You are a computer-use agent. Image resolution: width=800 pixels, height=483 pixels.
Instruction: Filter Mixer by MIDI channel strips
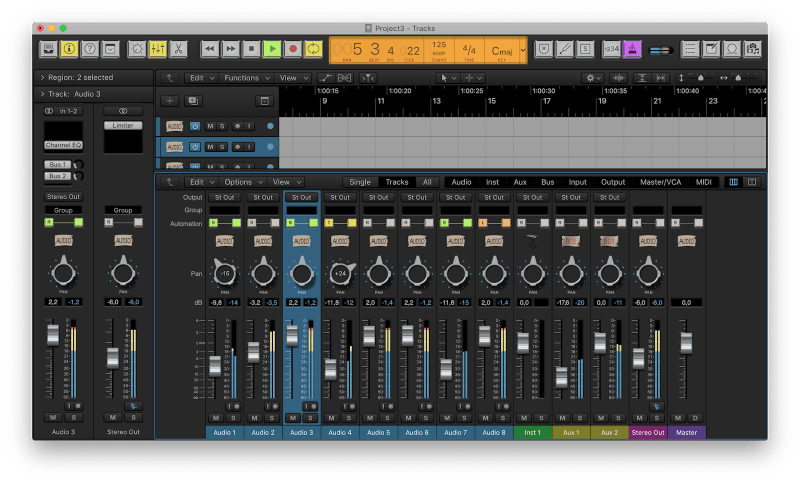tap(704, 182)
